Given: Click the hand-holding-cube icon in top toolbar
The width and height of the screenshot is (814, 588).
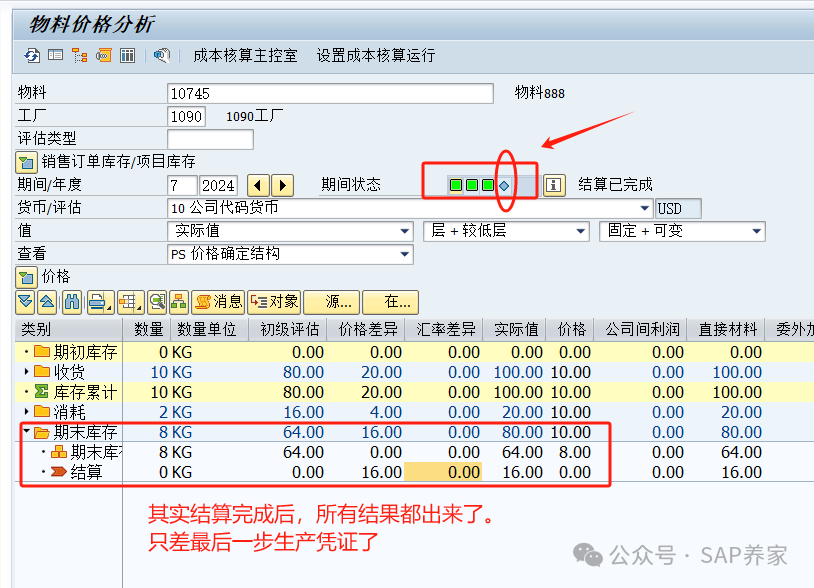Looking at the screenshot, I should coord(162,55).
